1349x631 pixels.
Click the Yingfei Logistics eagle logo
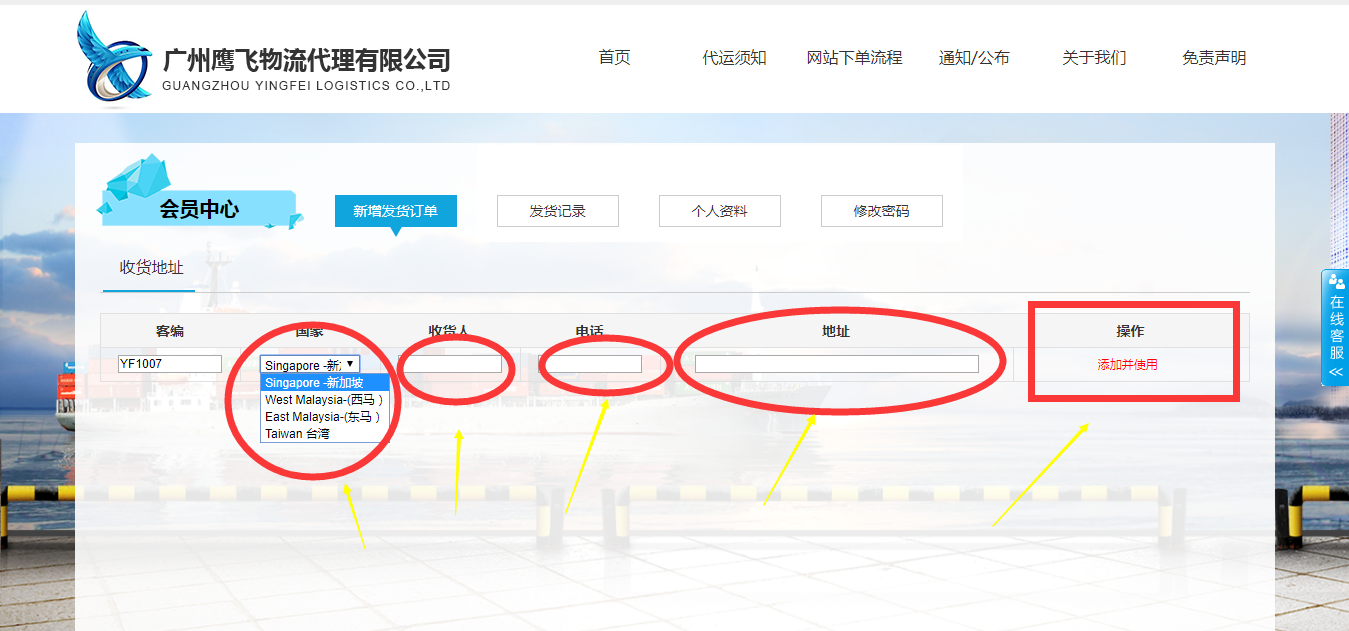click(114, 58)
